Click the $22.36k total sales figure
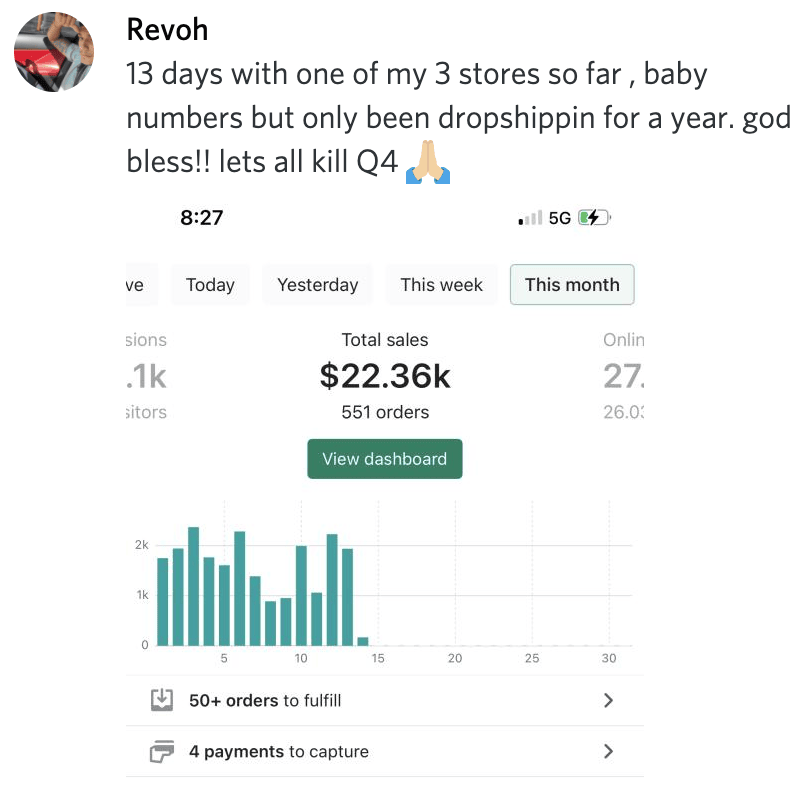The image size is (807, 791). tap(385, 376)
